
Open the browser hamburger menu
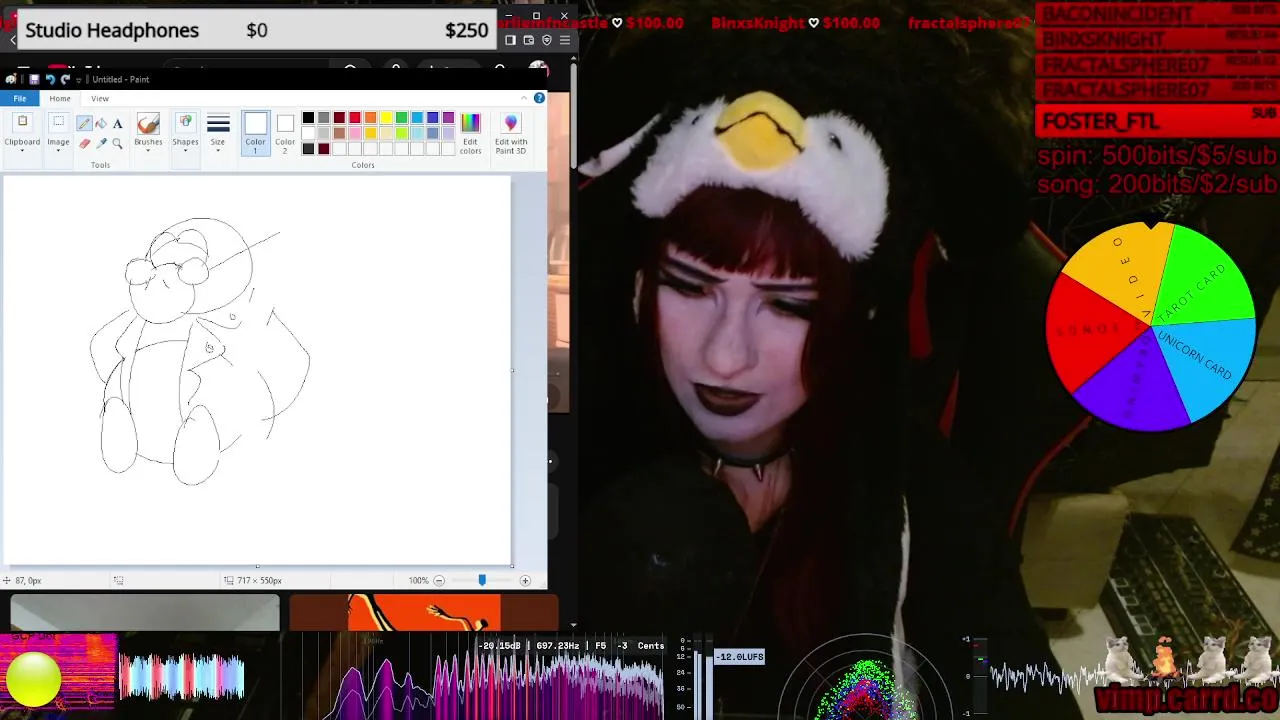click(564, 40)
